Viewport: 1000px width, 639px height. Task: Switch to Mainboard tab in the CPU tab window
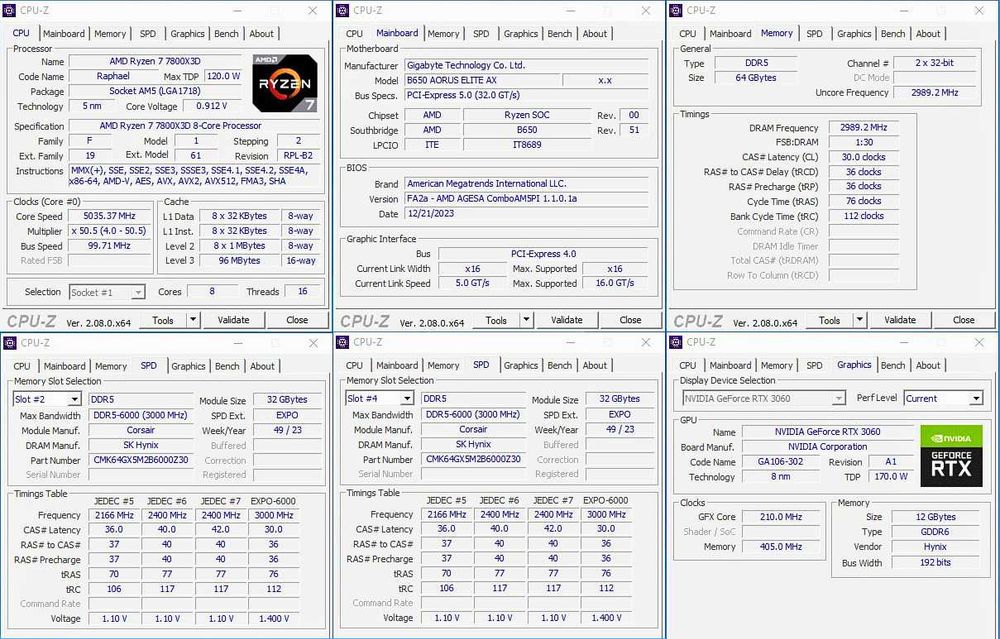pyautogui.click(x=64, y=34)
